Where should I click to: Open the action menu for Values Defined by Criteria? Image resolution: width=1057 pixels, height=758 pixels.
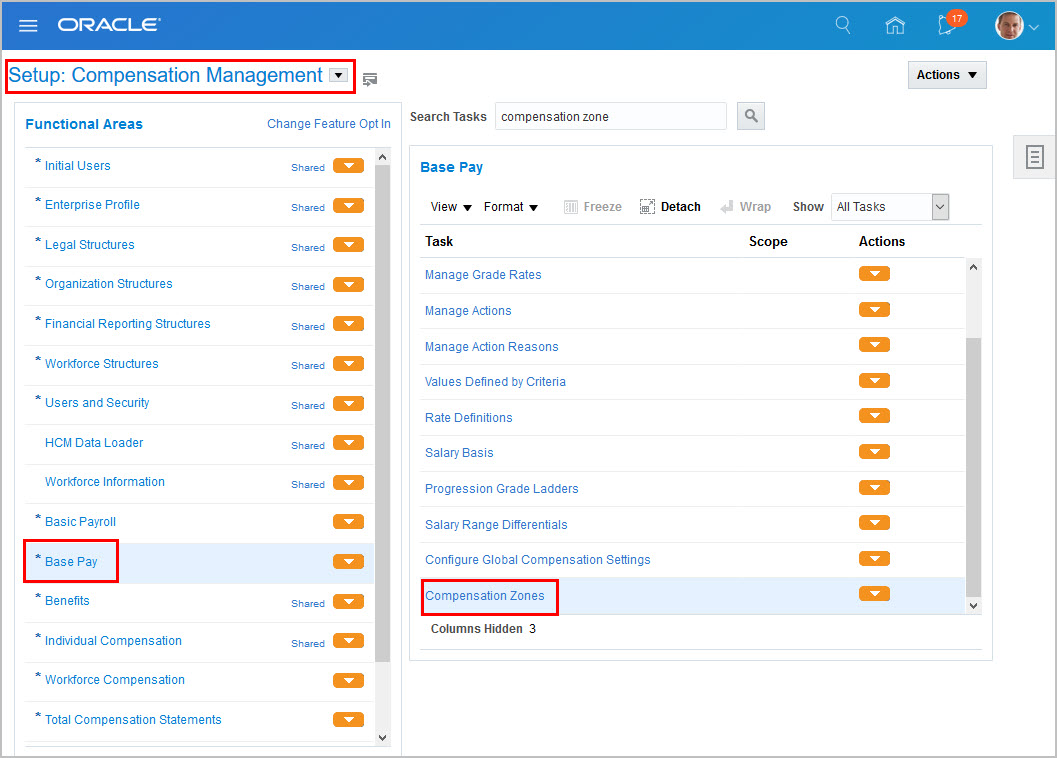pyautogui.click(x=874, y=380)
